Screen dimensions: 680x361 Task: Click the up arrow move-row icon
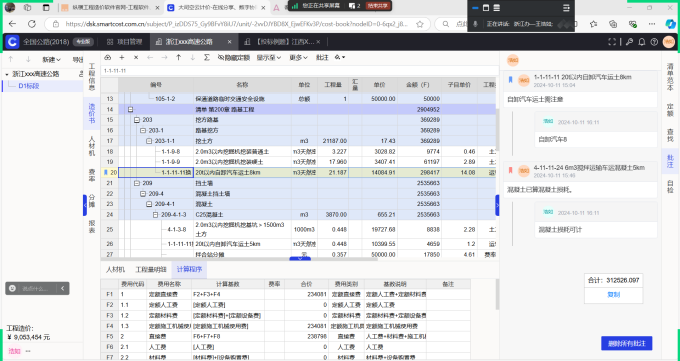tap(178, 57)
